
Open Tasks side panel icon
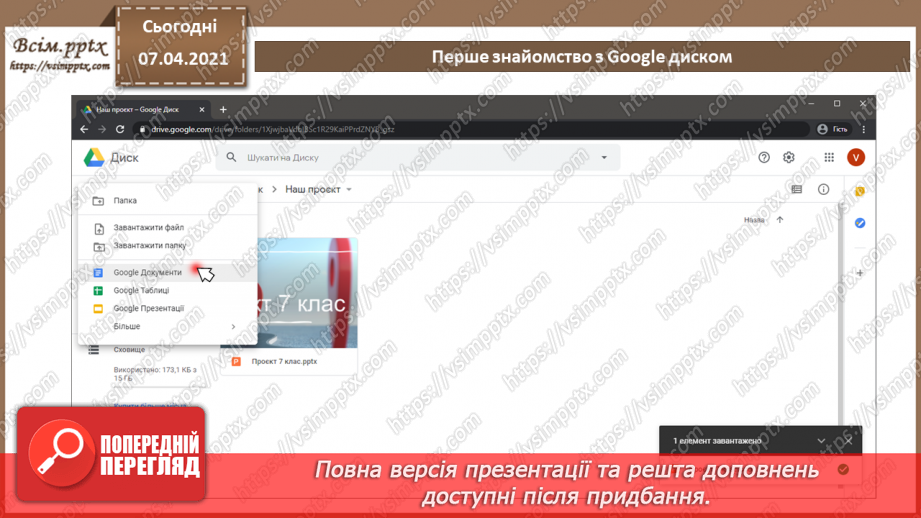point(860,223)
